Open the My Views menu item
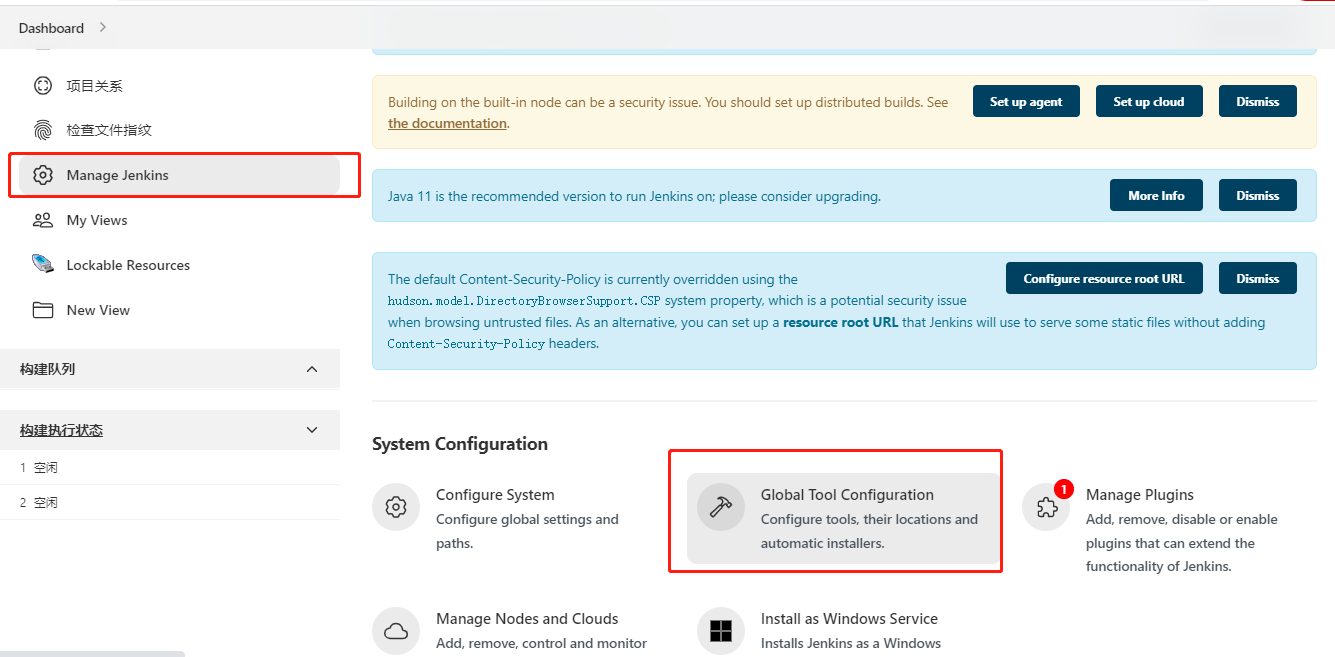Image resolution: width=1335 pixels, height=657 pixels. pyautogui.click(x=97, y=220)
